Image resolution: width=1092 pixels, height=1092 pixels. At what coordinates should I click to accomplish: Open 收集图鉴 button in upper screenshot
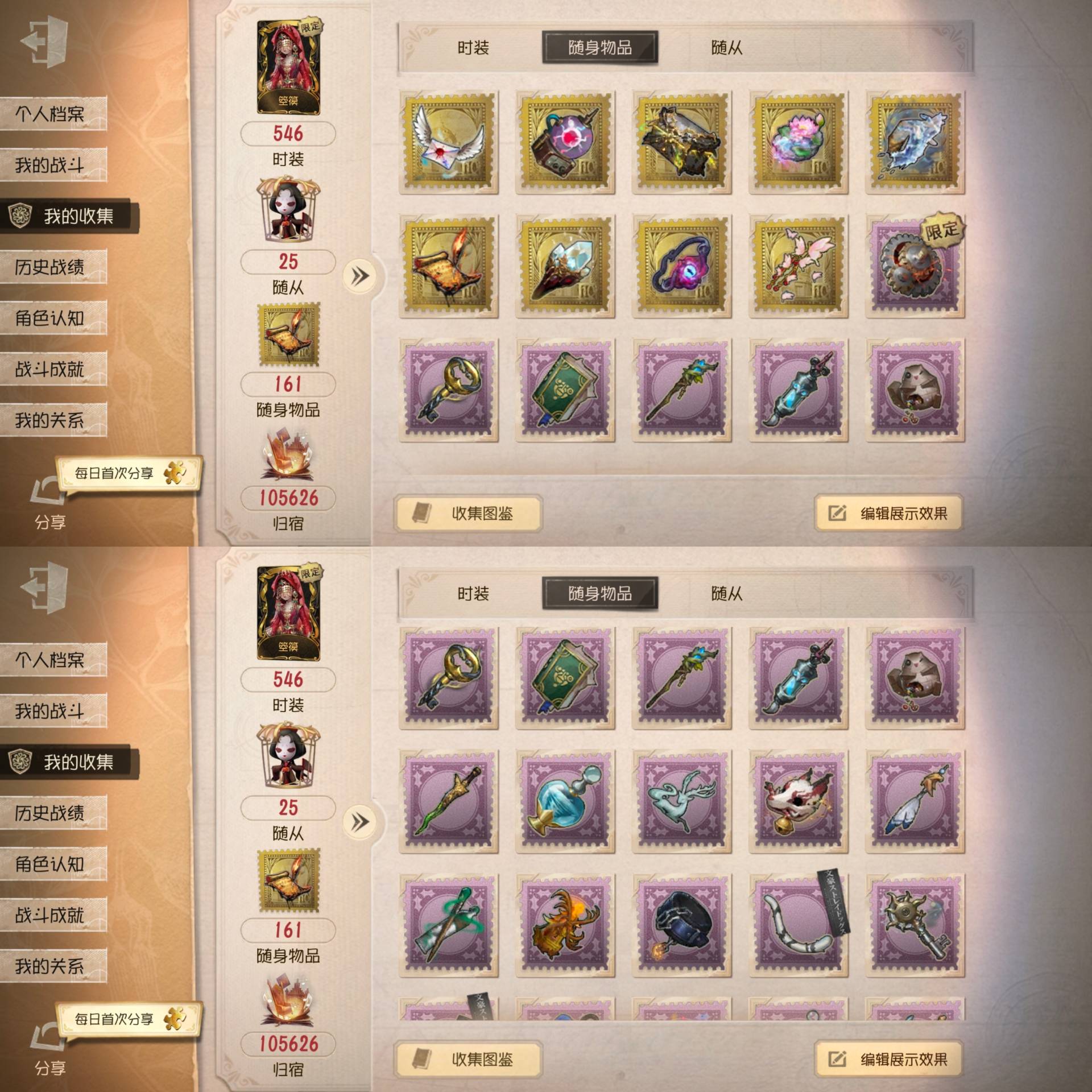coord(468,514)
